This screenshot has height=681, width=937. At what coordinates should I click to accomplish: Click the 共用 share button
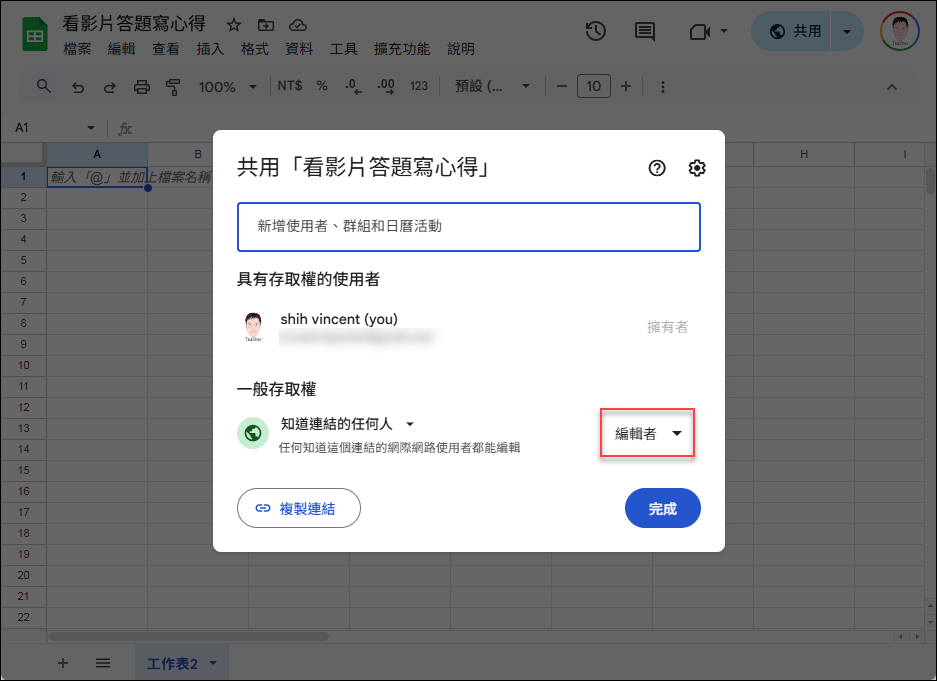click(x=792, y=31)
